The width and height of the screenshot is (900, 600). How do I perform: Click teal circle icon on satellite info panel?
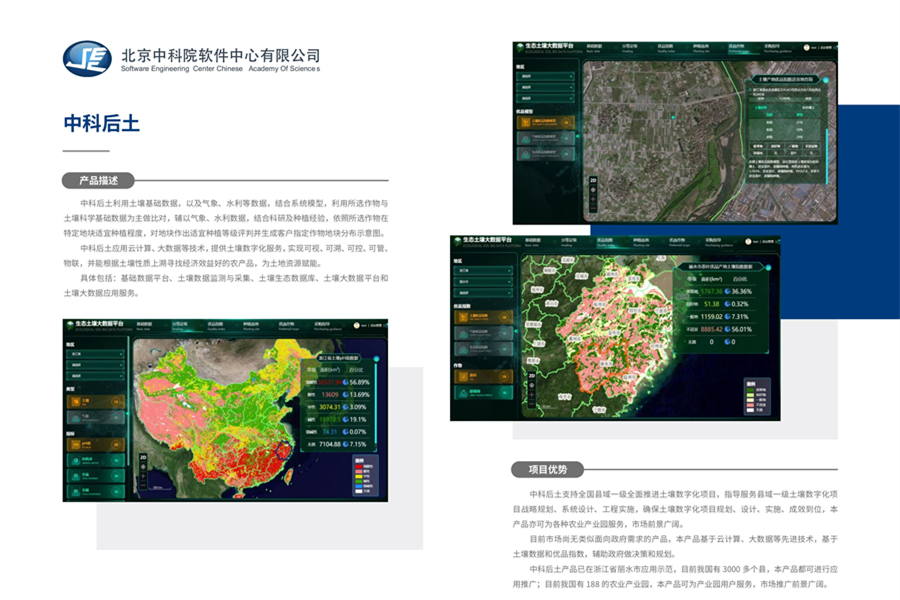click(x=826, y=78)
